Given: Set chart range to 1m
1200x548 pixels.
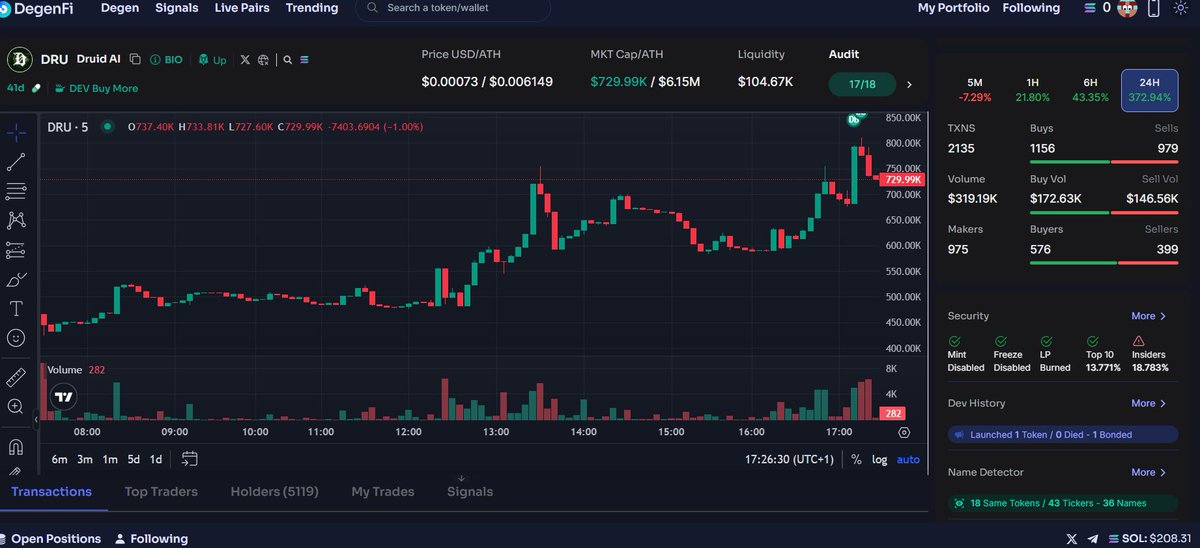Looking at the screenshot, I should [110, 459].
